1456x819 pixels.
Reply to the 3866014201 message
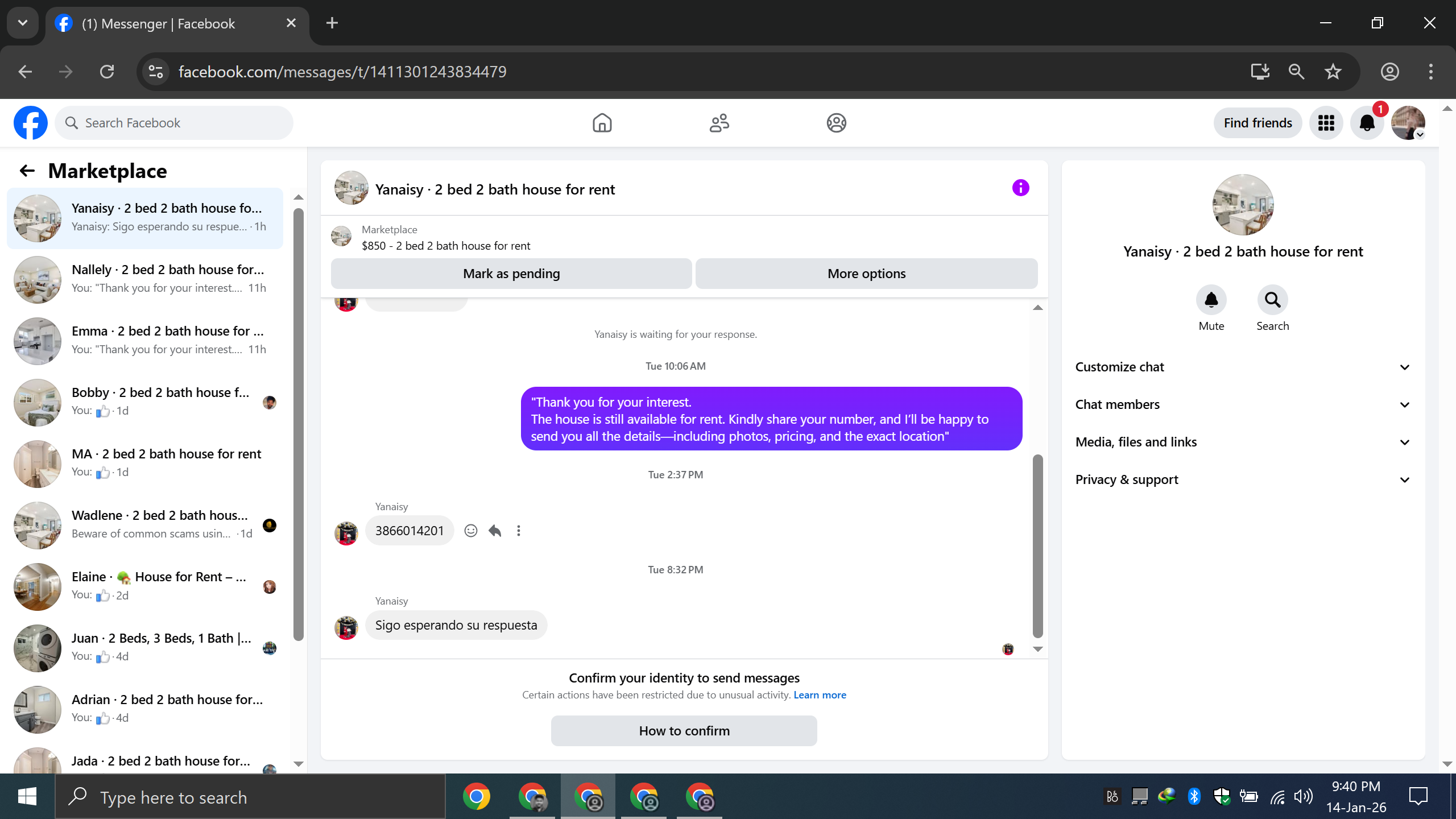[495, 531]
